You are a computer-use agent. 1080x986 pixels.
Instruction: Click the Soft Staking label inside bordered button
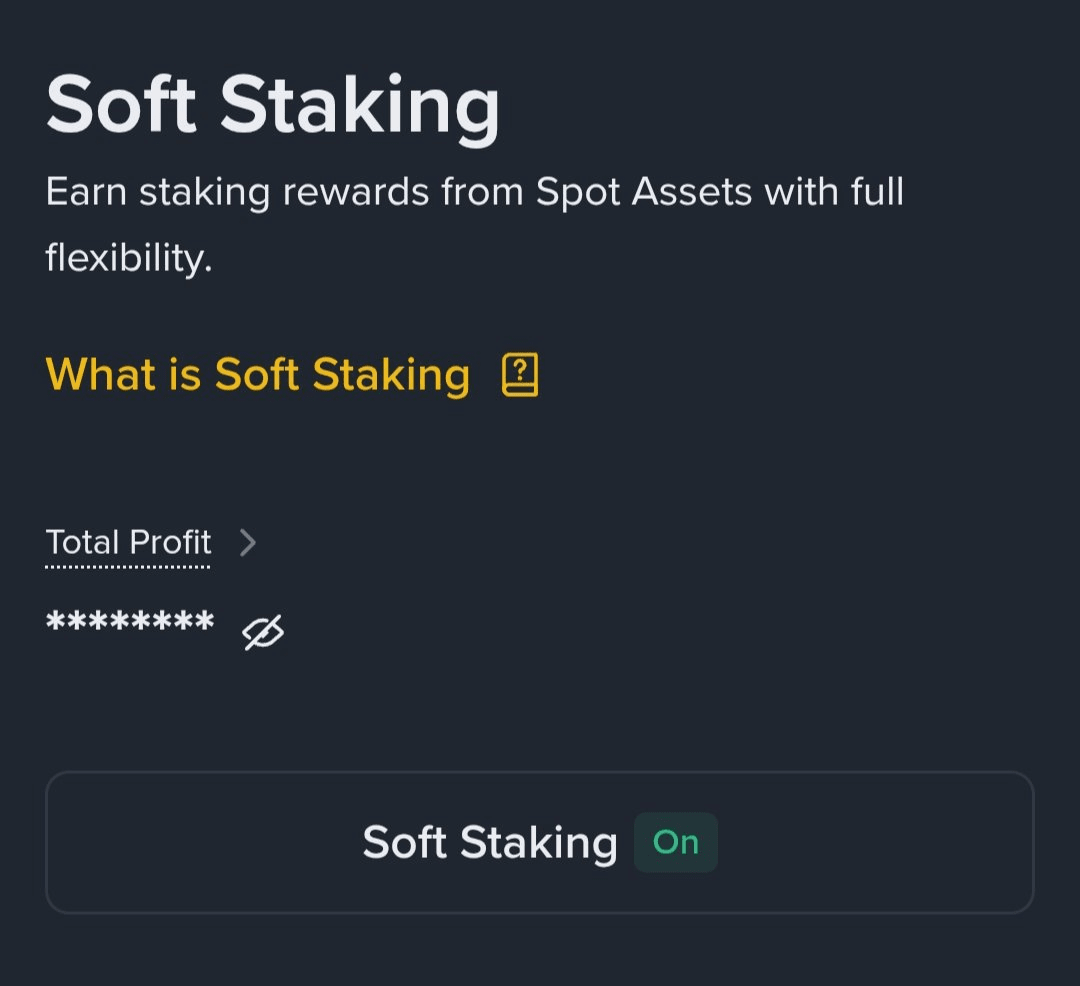(490, 843)
